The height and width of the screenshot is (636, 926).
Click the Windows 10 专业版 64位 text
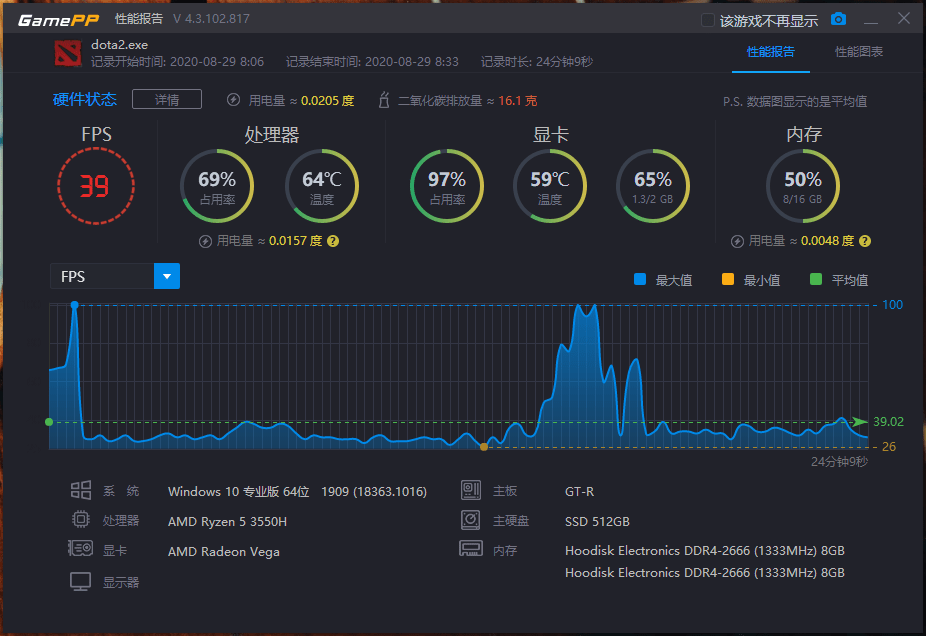tap(239, 491)
